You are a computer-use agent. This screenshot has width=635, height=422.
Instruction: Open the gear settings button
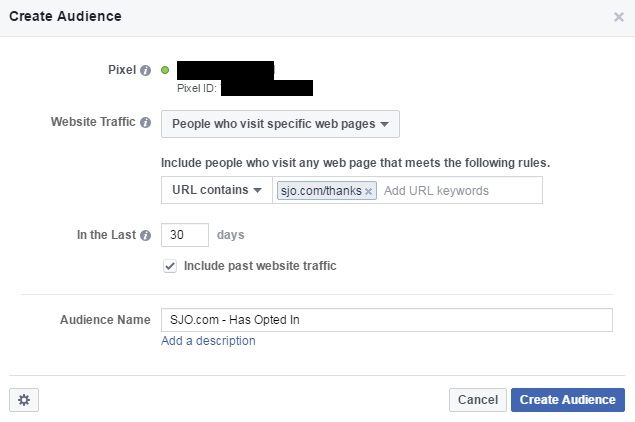(24, 400)
